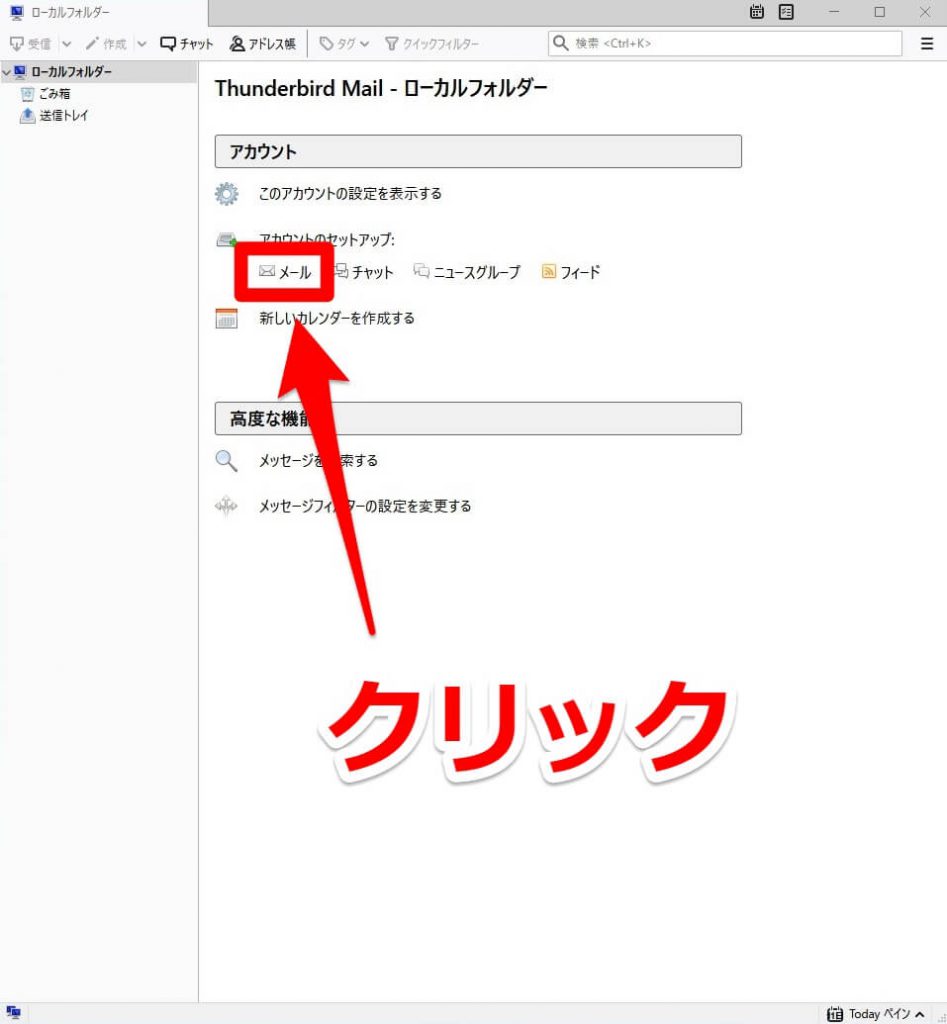Click 新しいカレンダーを作成する link
The height and width of the screenshot is (1024, 947).
(x=337, y=318)
